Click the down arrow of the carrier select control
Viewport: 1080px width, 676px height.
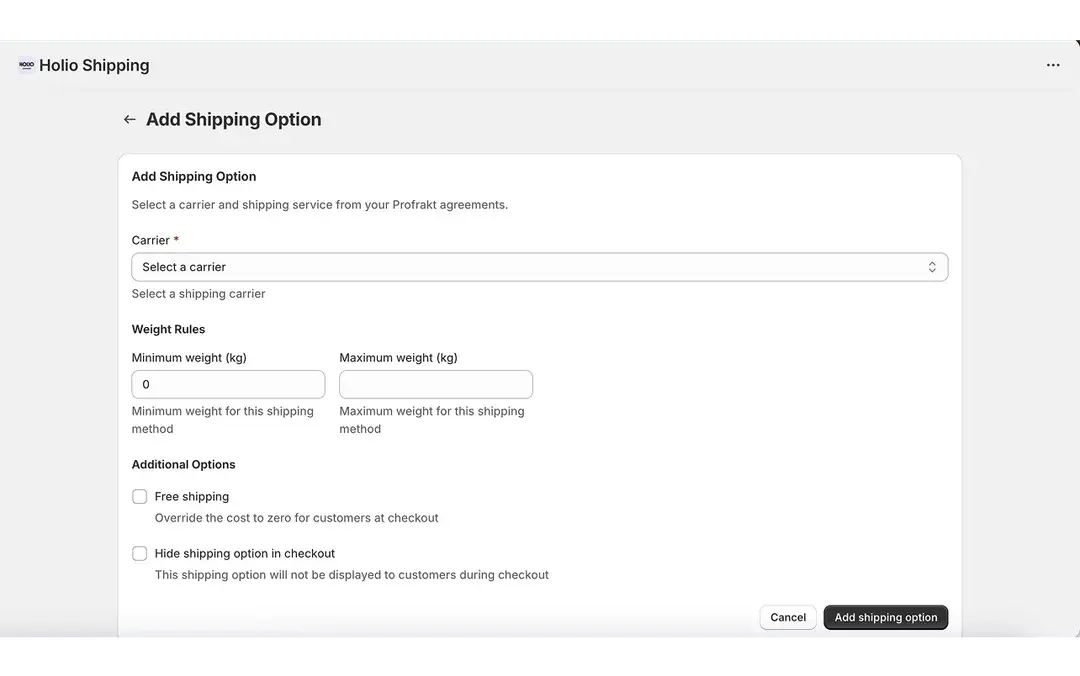pos(932,271)
